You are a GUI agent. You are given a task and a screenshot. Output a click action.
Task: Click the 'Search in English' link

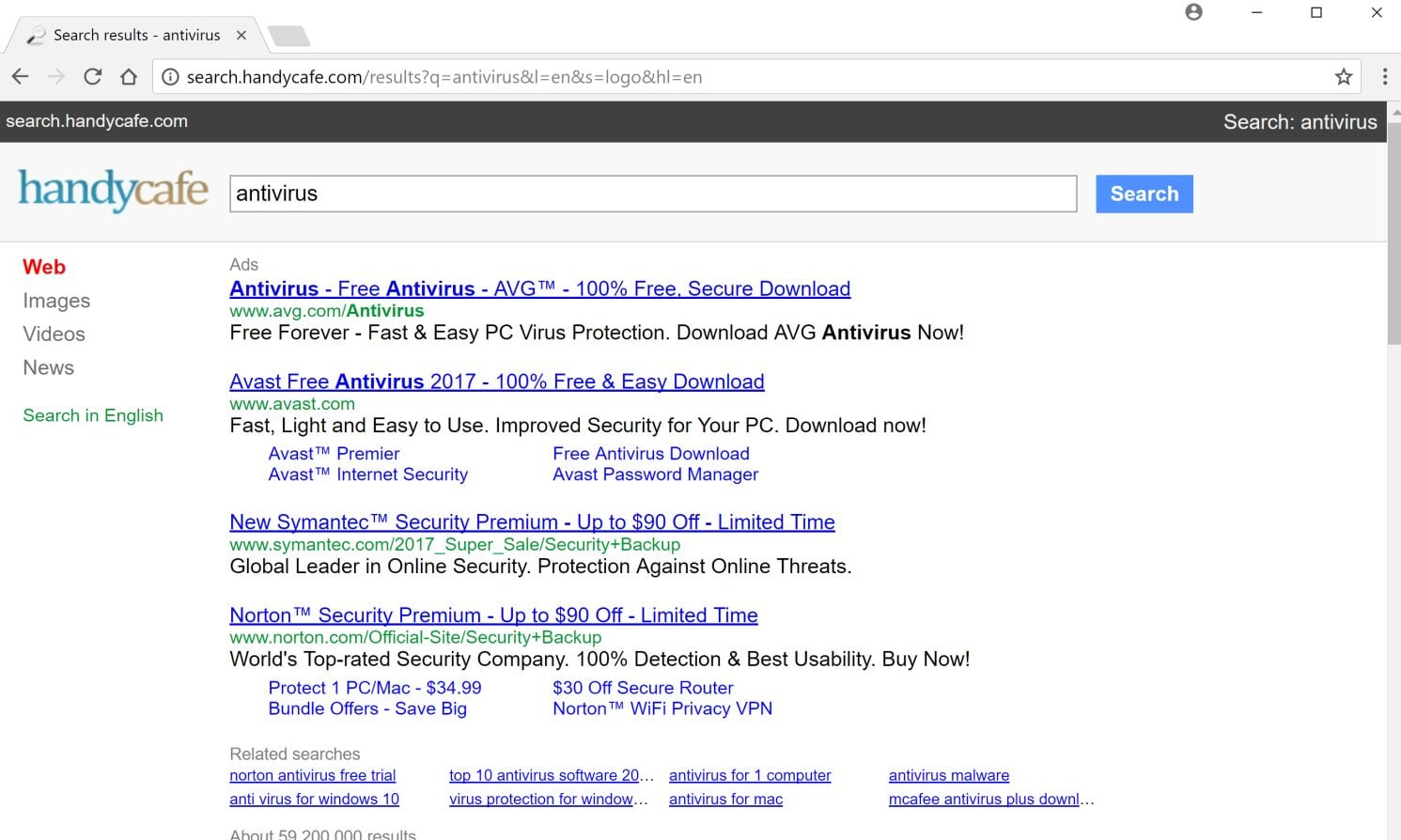[x=93, y=415]
